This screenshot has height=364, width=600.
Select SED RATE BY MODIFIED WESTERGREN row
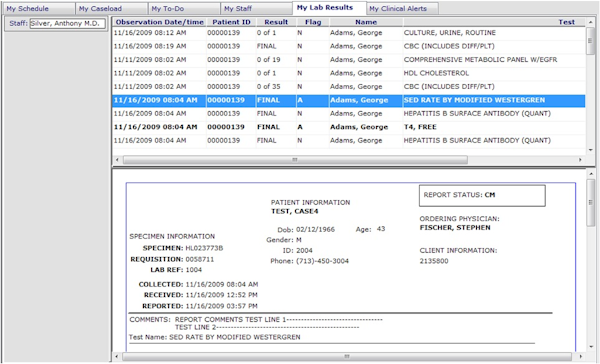click(x=349, y=100)
